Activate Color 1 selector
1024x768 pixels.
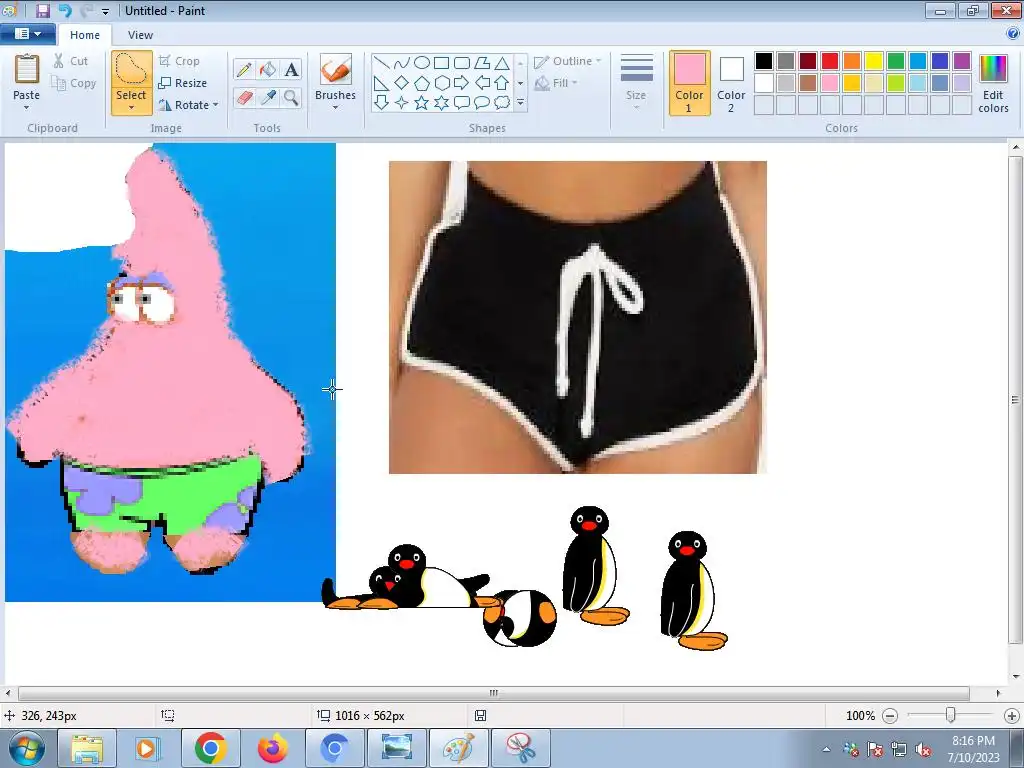(690, 83)
